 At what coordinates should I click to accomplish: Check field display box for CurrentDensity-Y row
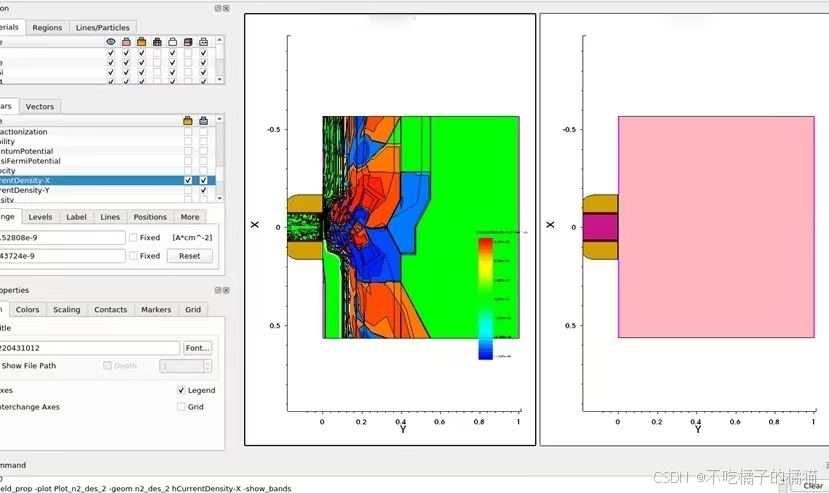pyautogui.click(x=188, y=190)
